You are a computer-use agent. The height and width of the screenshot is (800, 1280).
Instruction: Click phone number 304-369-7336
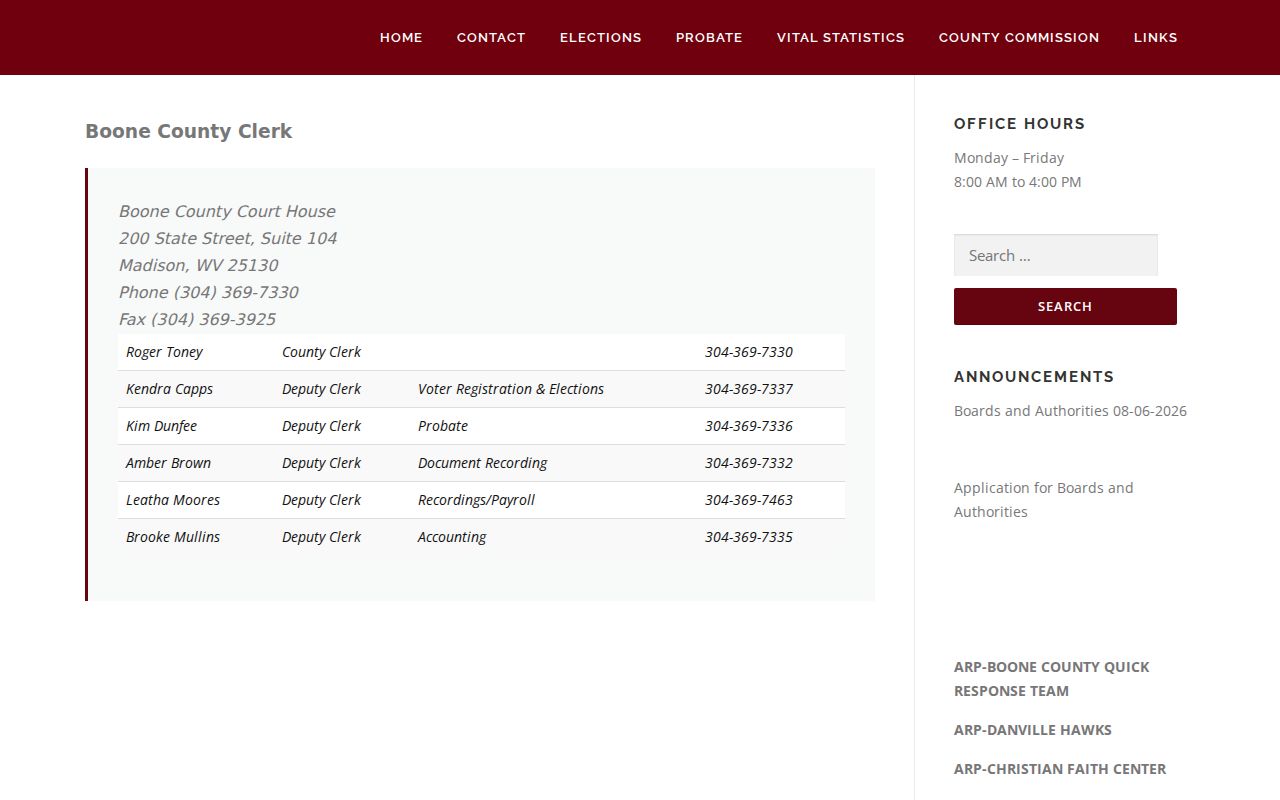(749, 426)
